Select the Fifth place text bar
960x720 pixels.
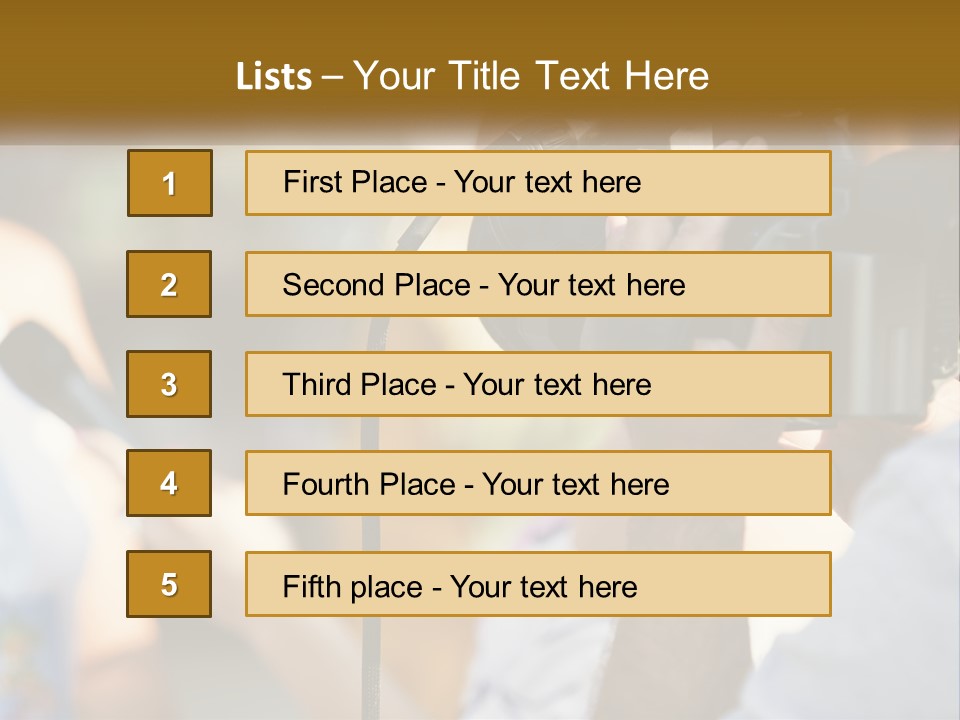tap(538, 584)
